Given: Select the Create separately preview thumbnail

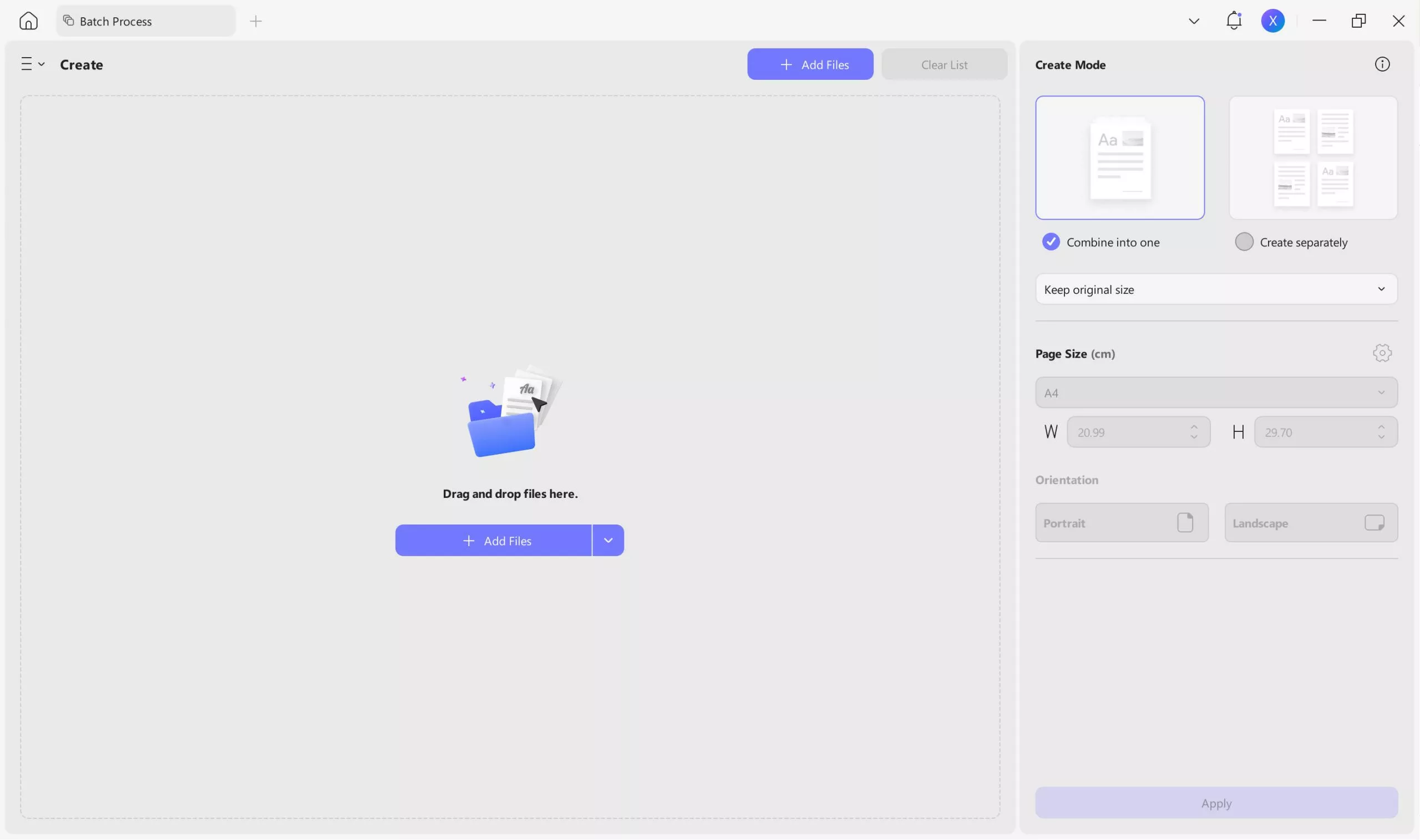Looking at the screenshot, I should pos(1313,157).
